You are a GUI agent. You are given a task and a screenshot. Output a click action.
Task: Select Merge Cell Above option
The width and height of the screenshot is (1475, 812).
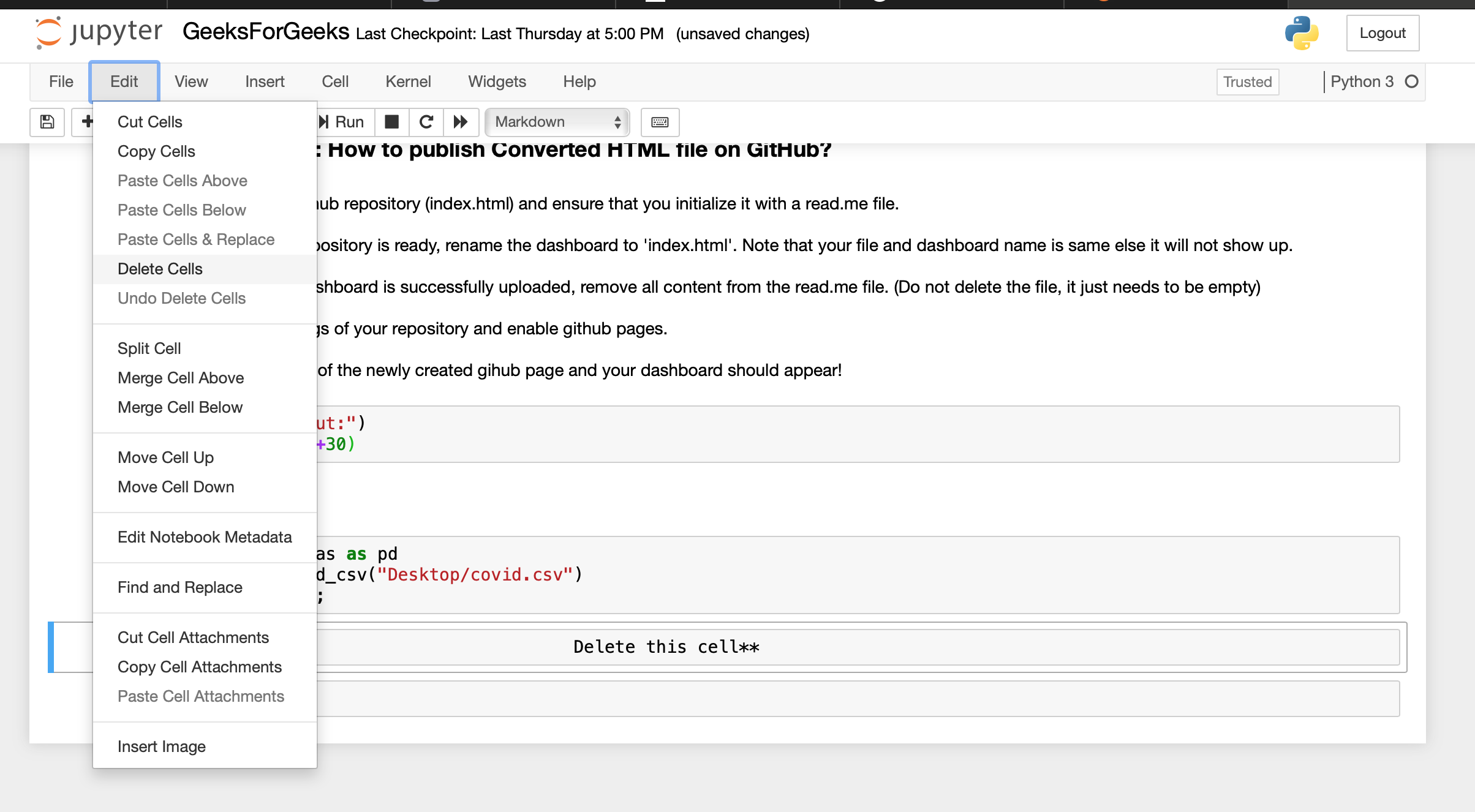(x=180, y=378)
